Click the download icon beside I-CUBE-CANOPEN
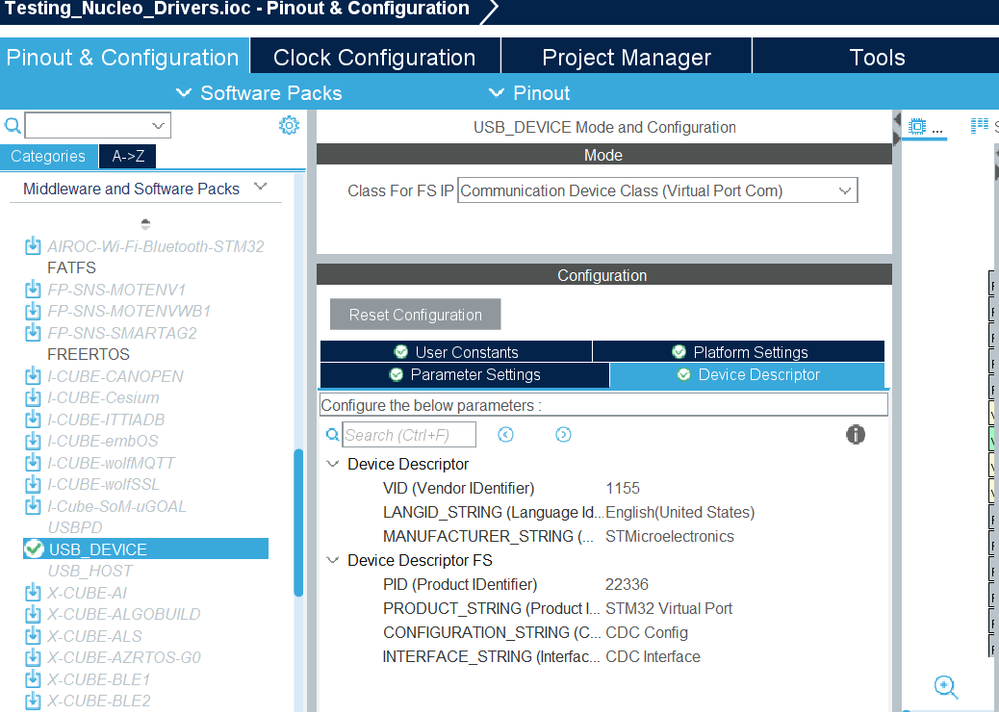Screen dimensions: 999x712 [32, 376]
